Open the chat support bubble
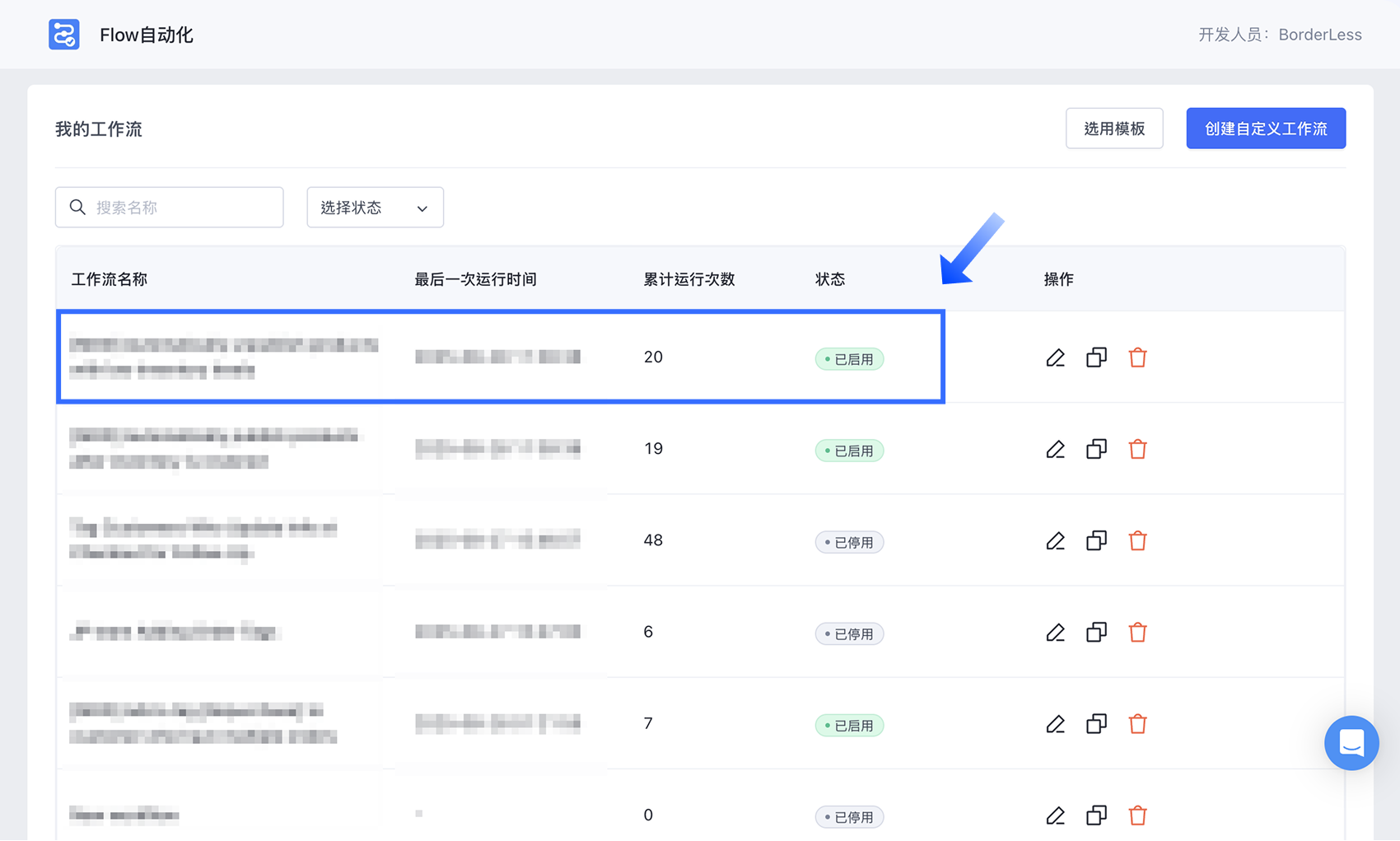This screenshot has height=841, width=1400. pos(1351,743)
